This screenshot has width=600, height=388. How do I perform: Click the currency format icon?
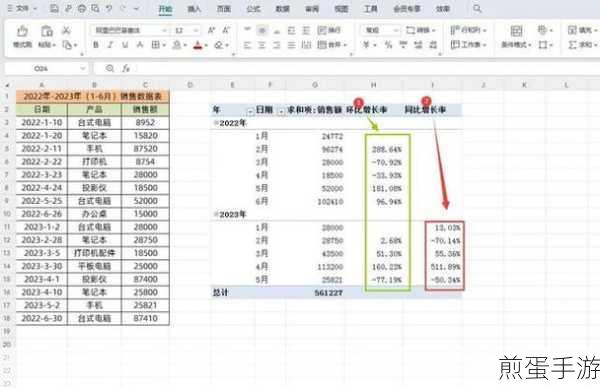pyautogui.click(x=366, y=45)
